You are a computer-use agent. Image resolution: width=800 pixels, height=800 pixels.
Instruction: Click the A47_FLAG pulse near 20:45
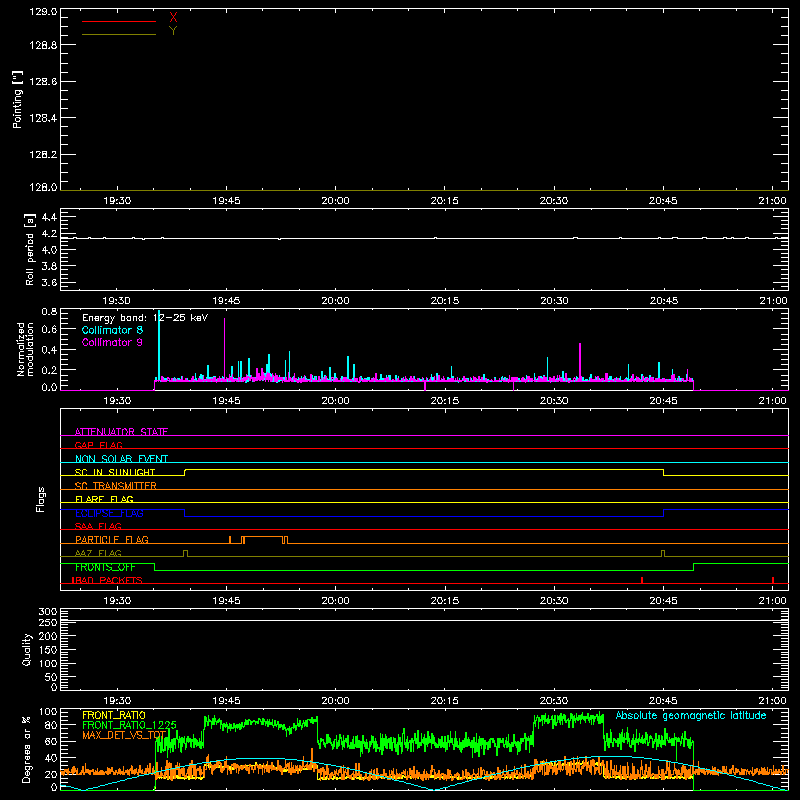[x=663, y=554]
